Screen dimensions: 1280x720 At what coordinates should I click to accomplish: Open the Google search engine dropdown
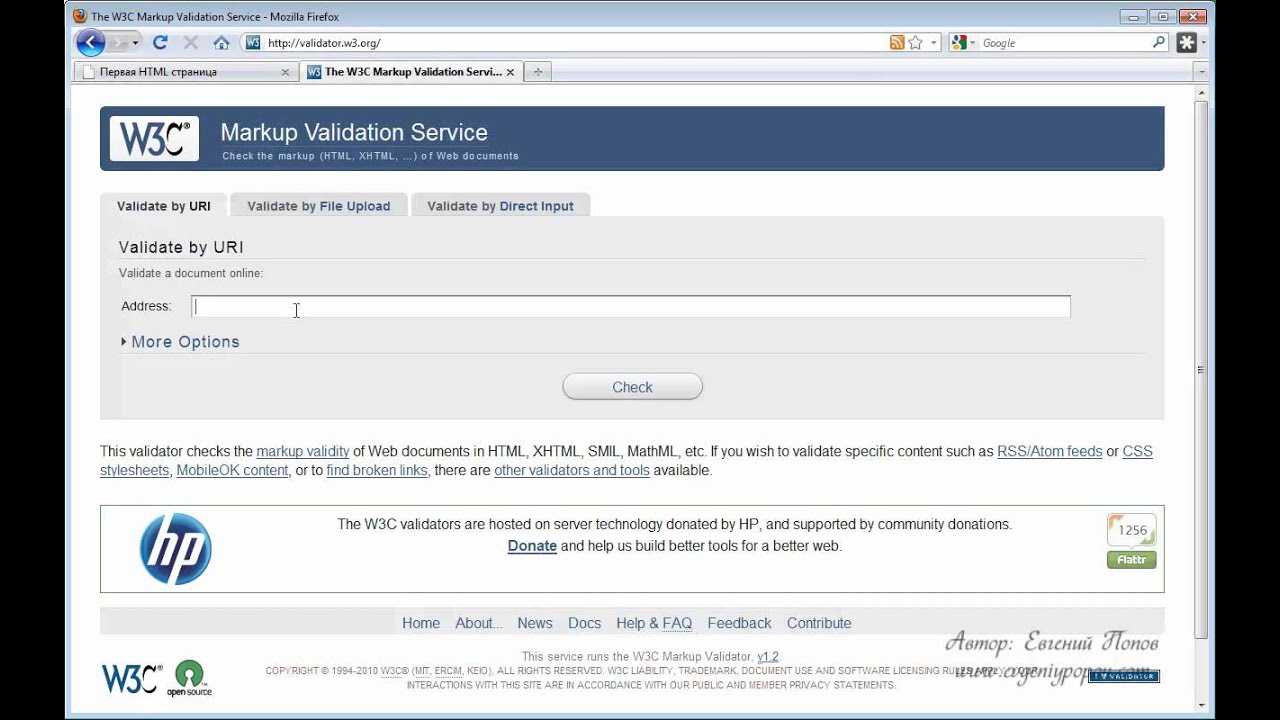point(963,43)
